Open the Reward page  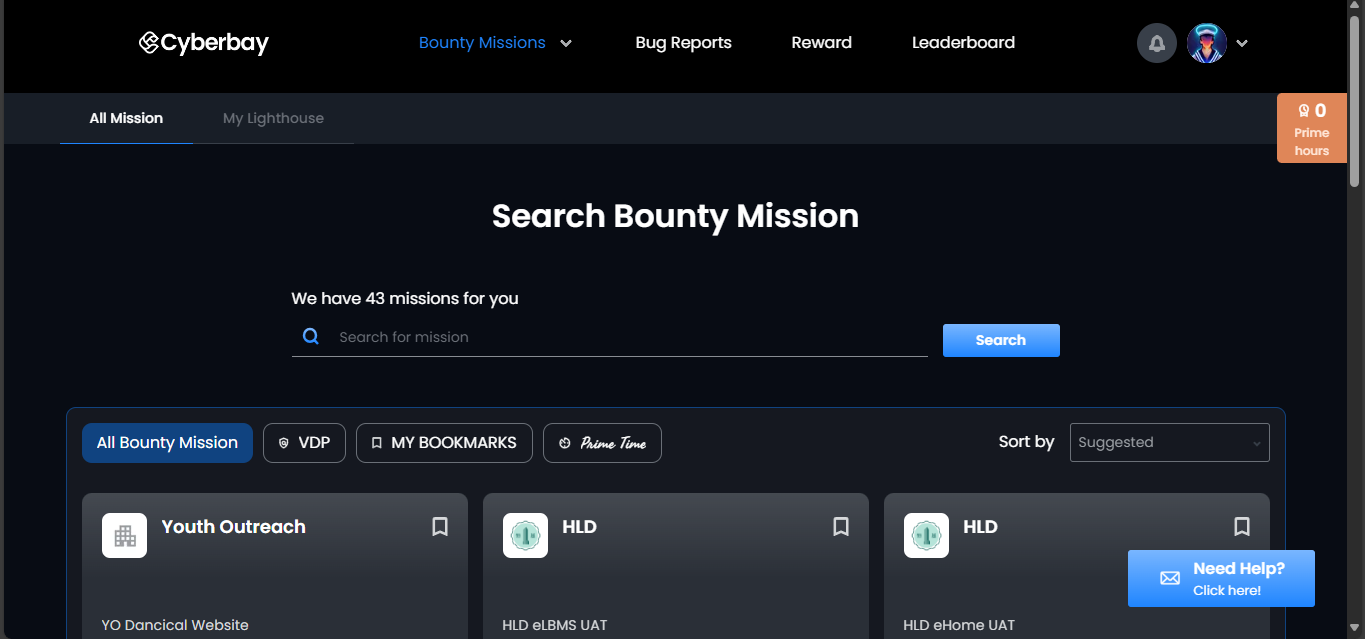click(821, 43)
